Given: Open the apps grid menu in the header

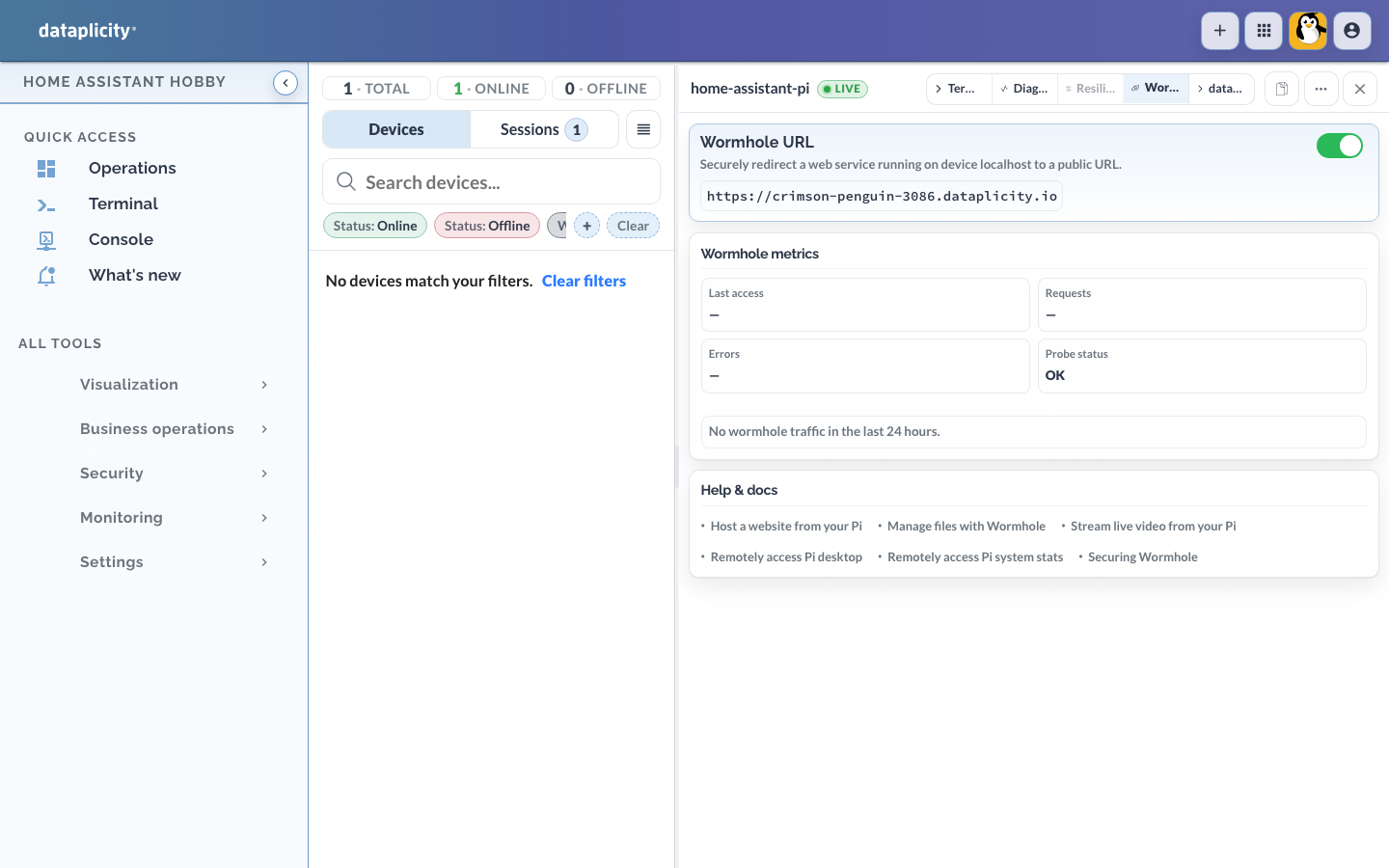Looking at the screenshot, I should pyautogui.click(x=1264, y=31).
